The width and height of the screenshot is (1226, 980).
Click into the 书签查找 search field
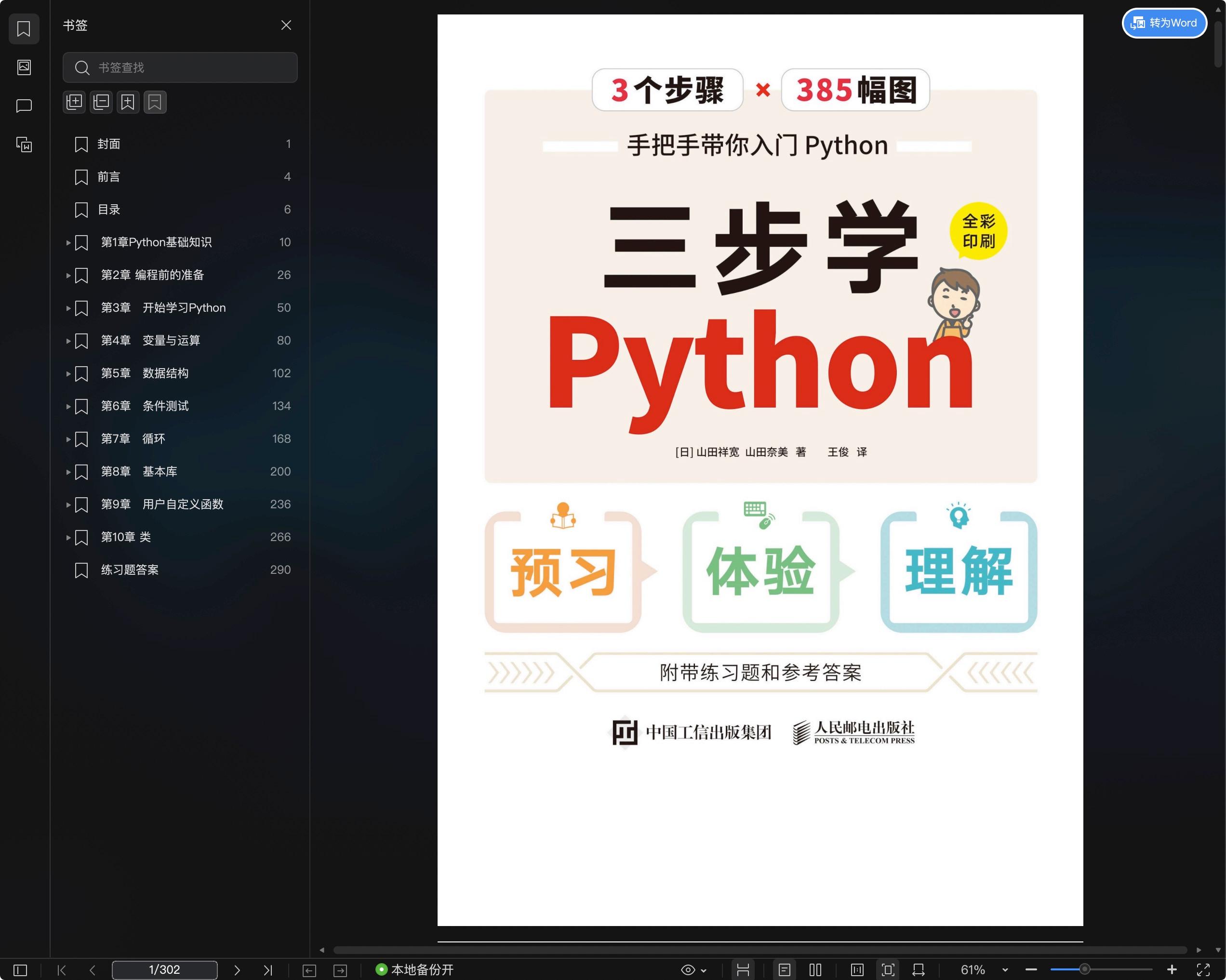coord(180,67)
